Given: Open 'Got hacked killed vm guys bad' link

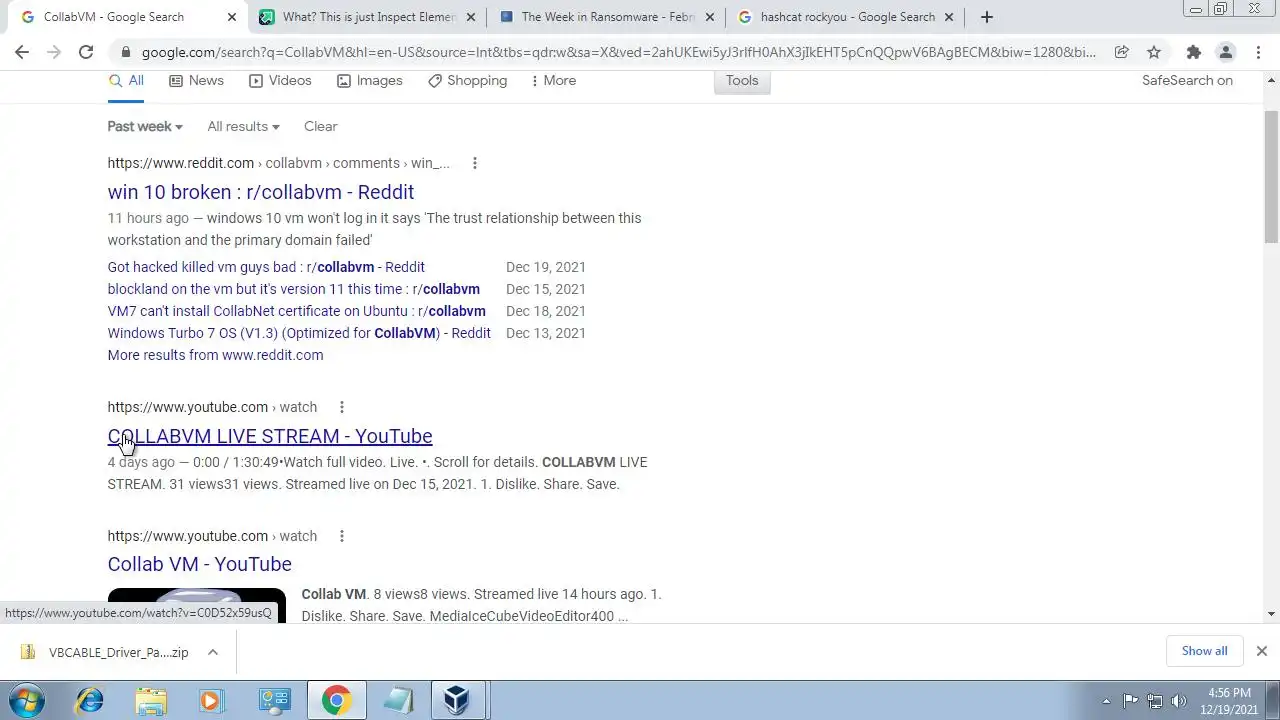Looking at the screenshot, I should point(266,267).
